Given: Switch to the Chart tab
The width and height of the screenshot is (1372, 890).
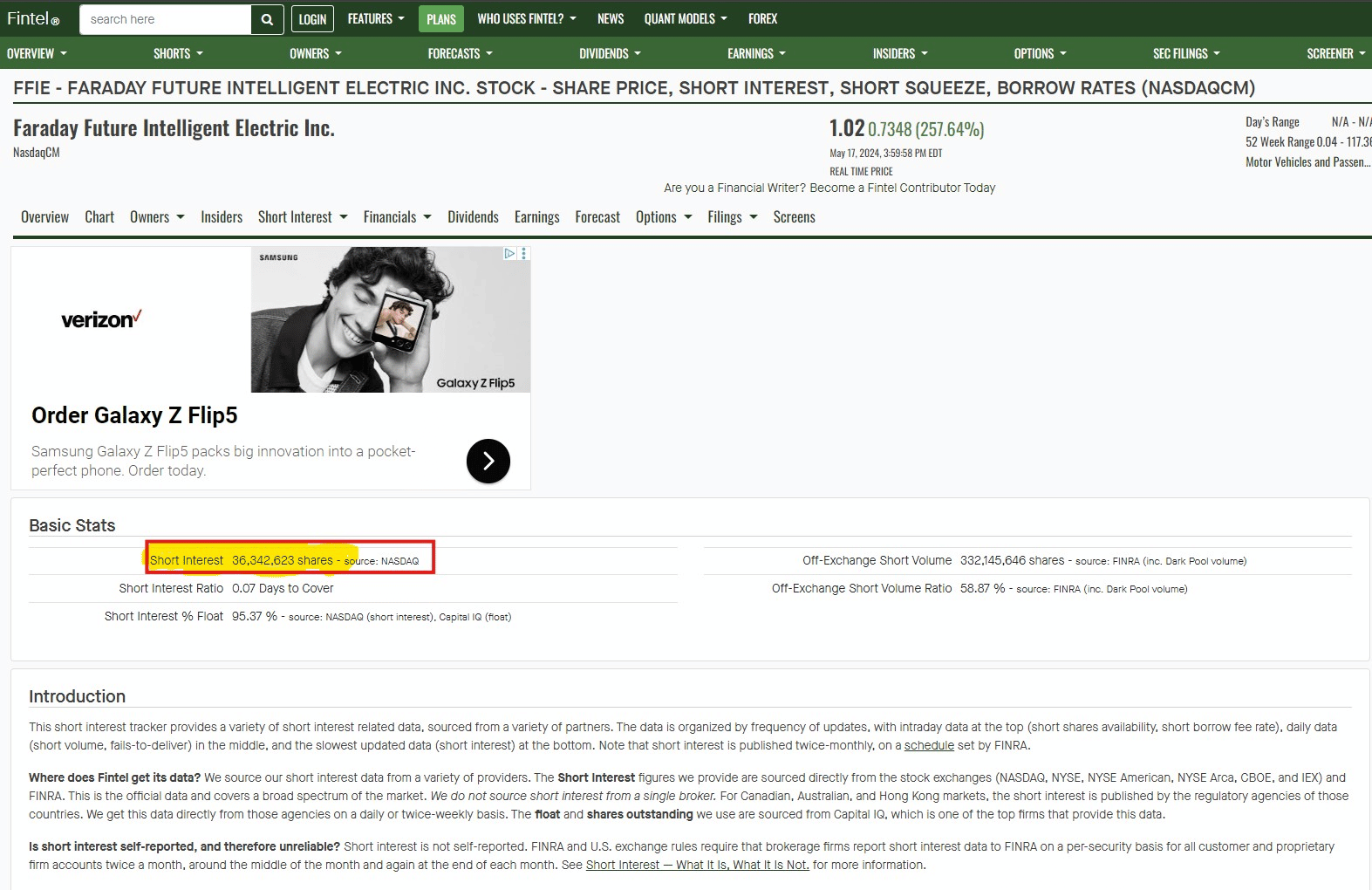Looking at the screenshot, I should pos(99,217).
